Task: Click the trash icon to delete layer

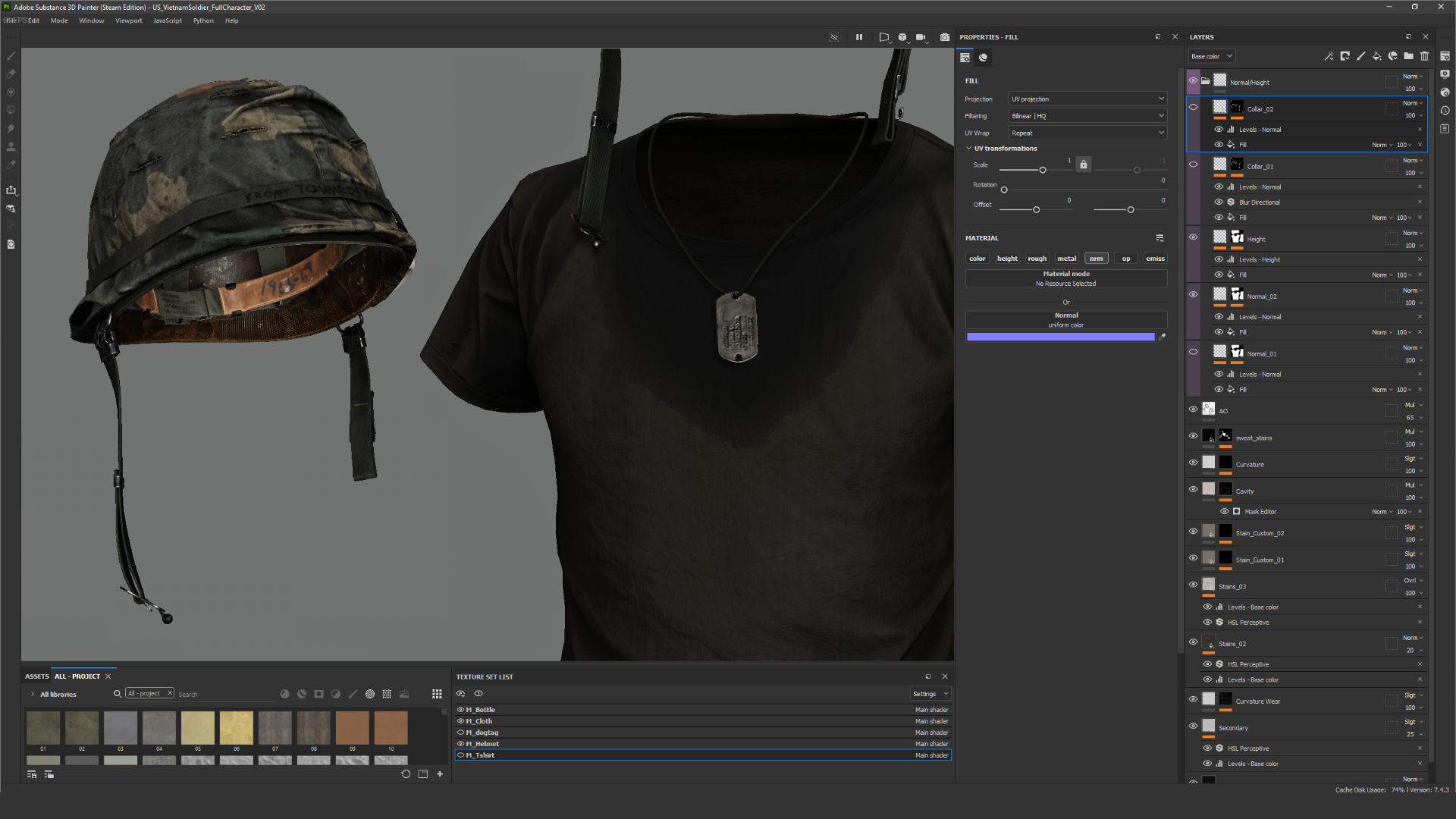Action: click(1424, 56)
